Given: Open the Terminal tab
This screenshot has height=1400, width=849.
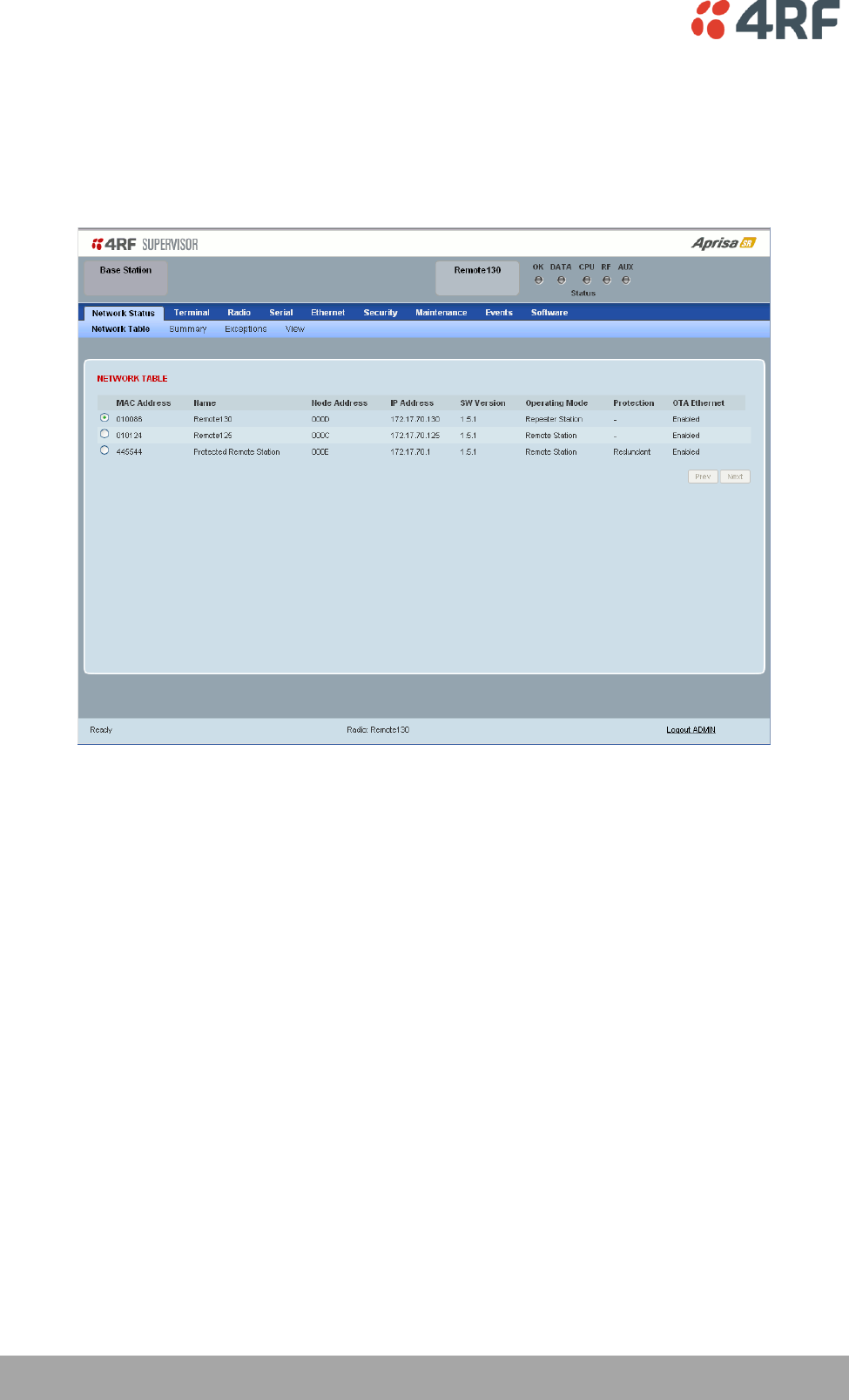Looking at the screenshot, I should pos(192,313).
